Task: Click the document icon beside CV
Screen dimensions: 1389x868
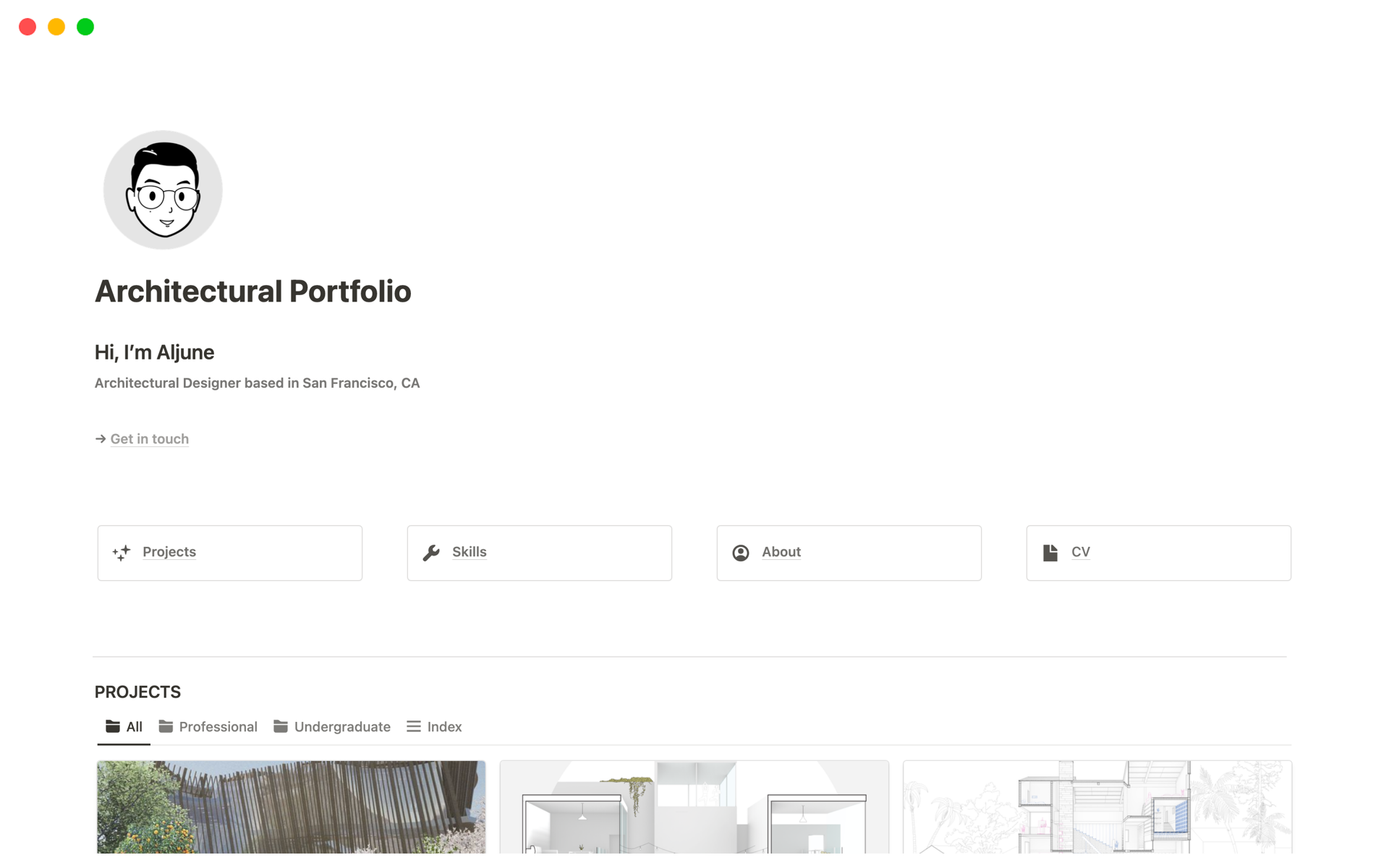Action: coord(1050,553)
